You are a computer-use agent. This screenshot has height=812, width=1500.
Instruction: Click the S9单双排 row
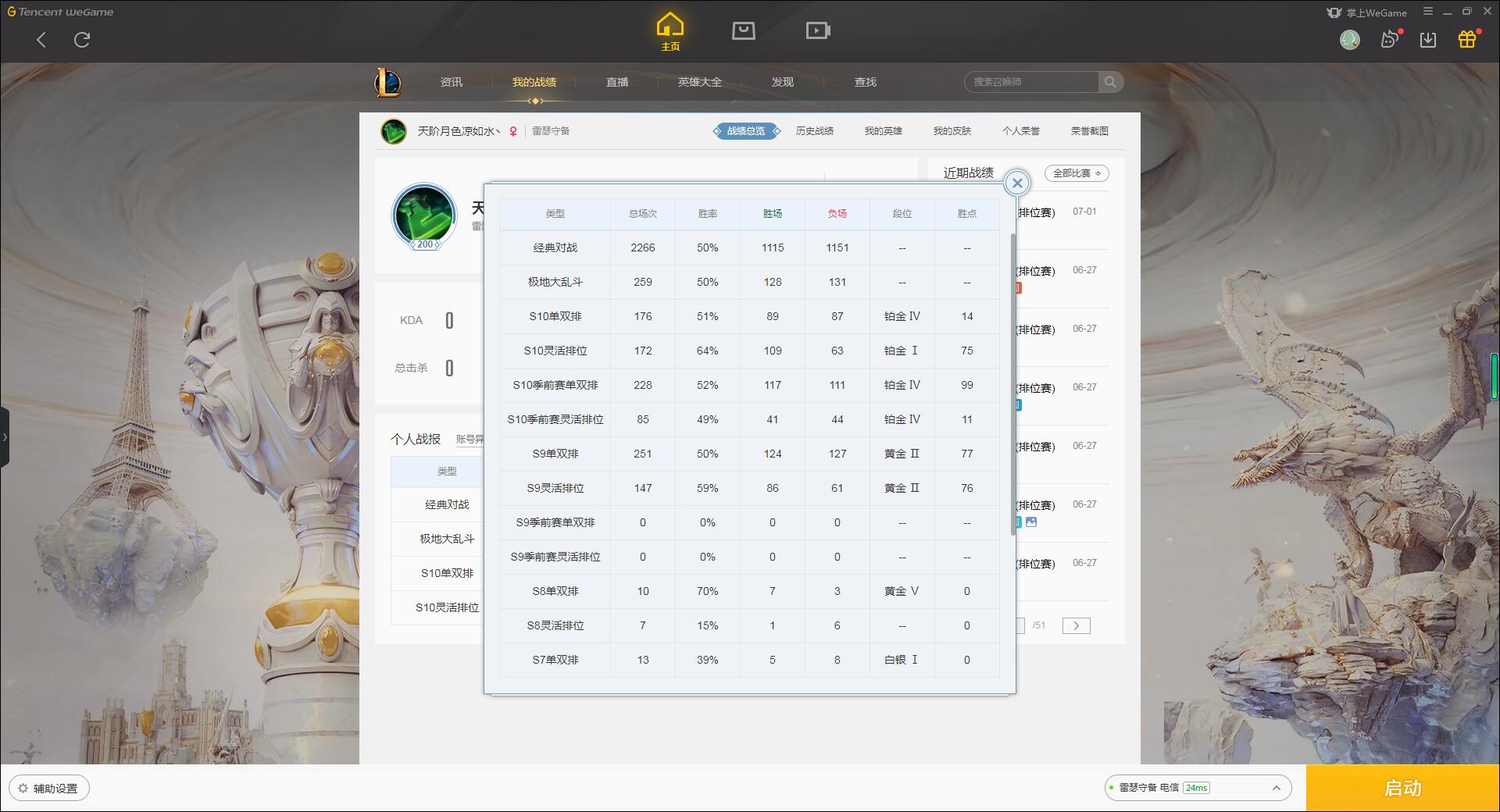coord(750,454)
